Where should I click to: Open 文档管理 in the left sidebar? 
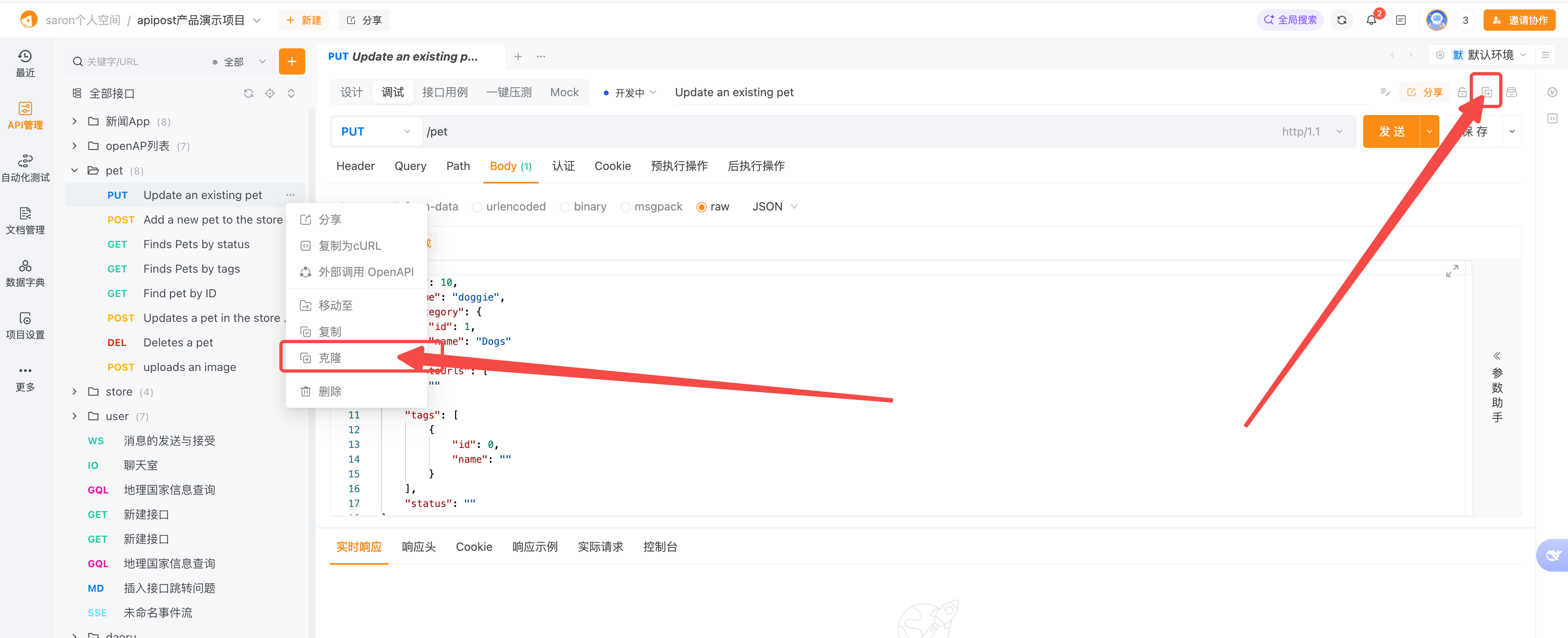click(25, 220)
